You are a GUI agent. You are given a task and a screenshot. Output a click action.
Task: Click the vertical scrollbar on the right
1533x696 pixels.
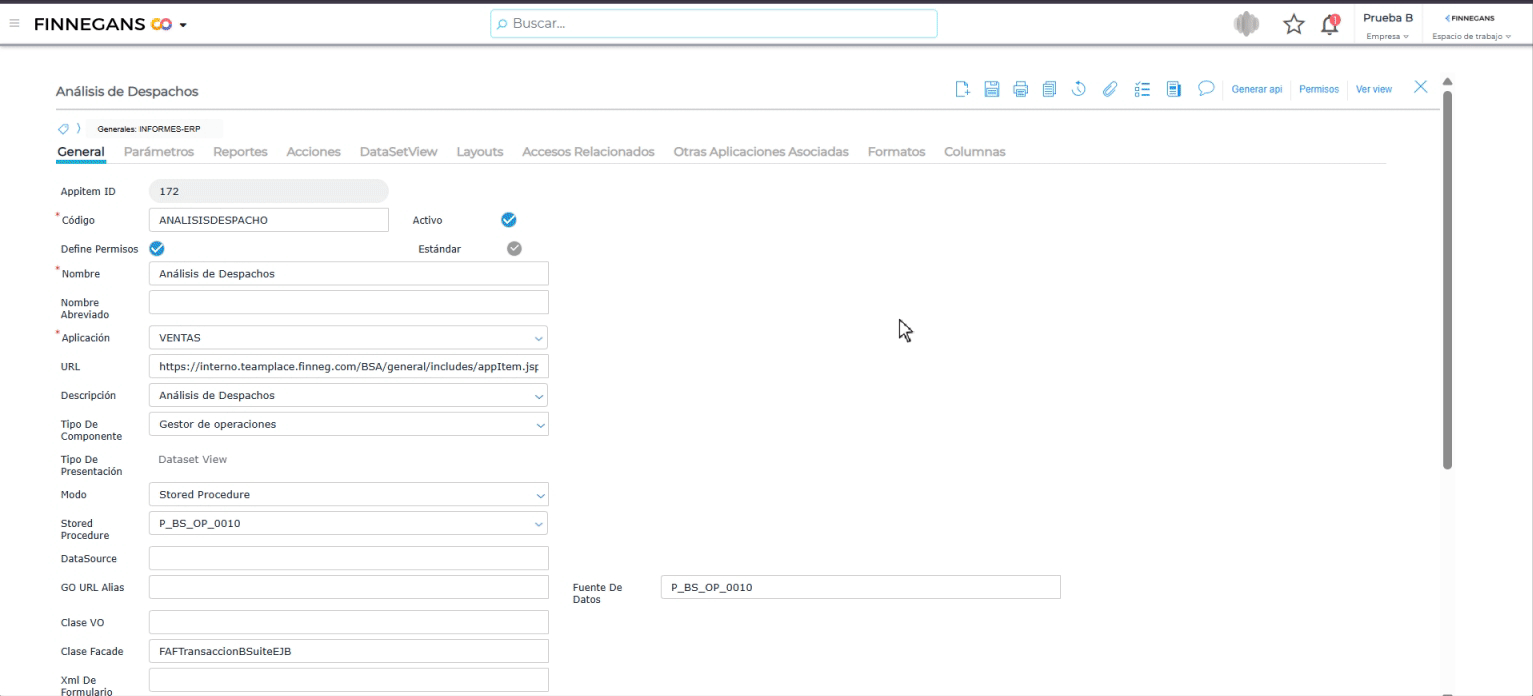[1447, 280]
